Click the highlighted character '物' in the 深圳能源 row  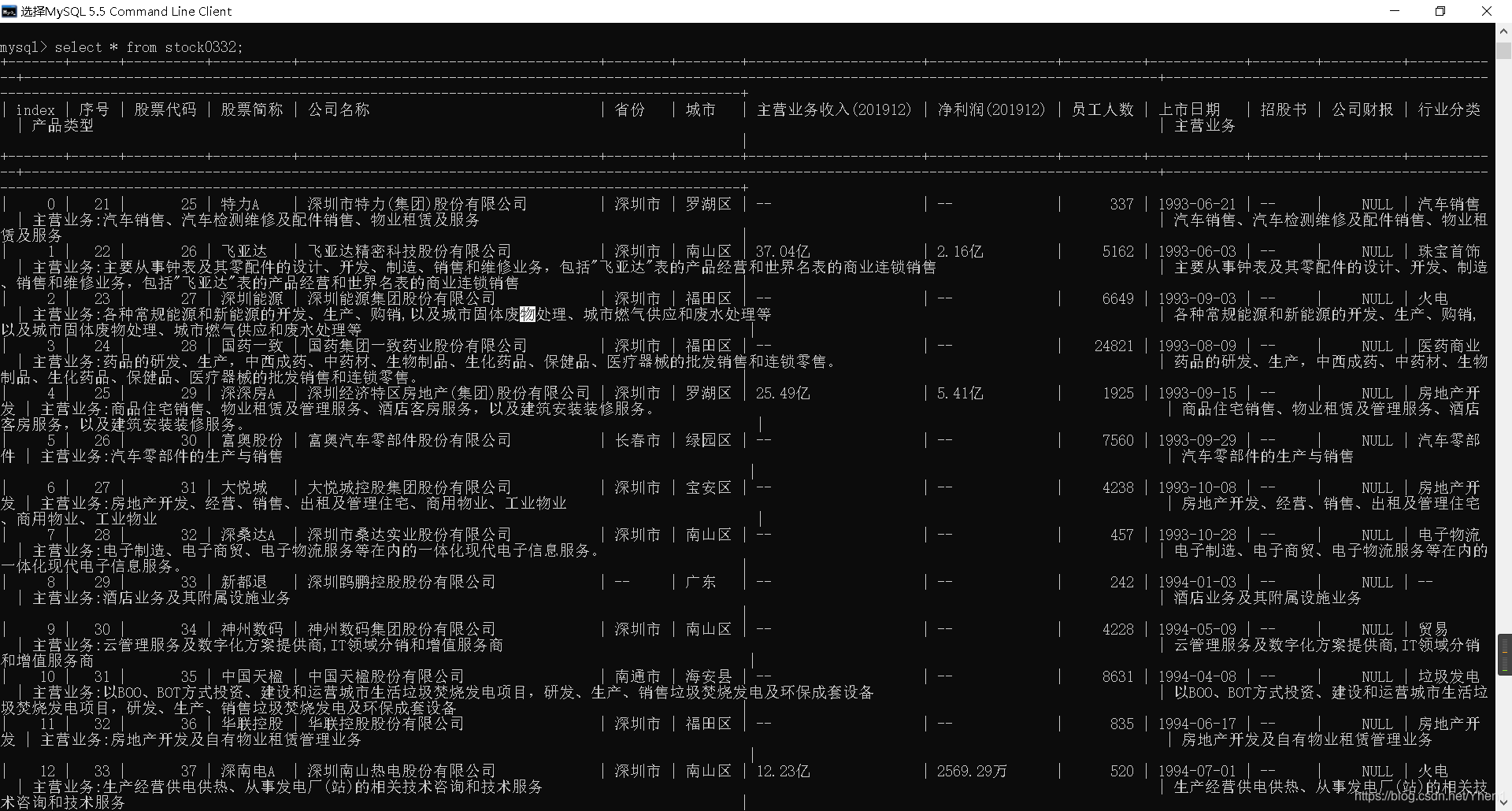(528, 314)
